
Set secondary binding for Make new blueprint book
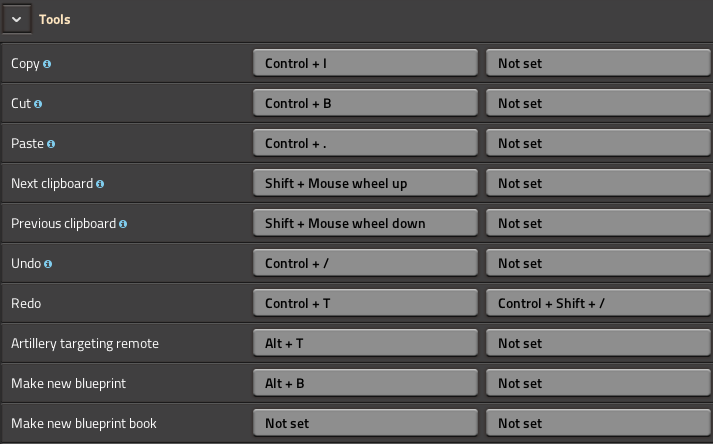[x=598, y=423]
